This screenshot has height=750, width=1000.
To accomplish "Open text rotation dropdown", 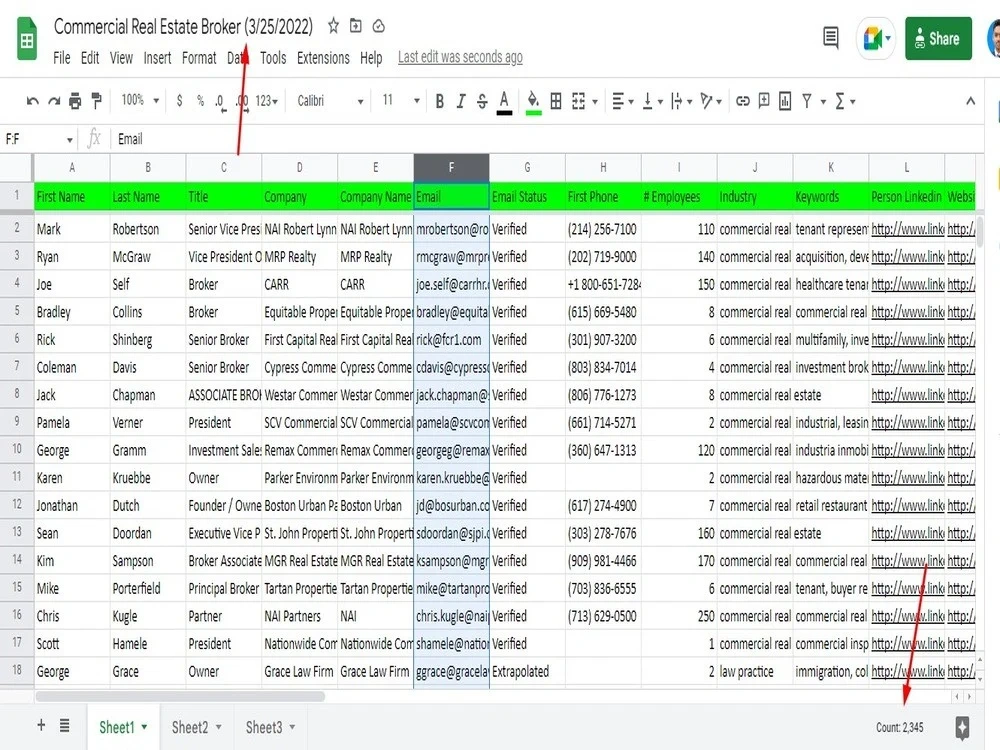I will click(x=710, y=101).
